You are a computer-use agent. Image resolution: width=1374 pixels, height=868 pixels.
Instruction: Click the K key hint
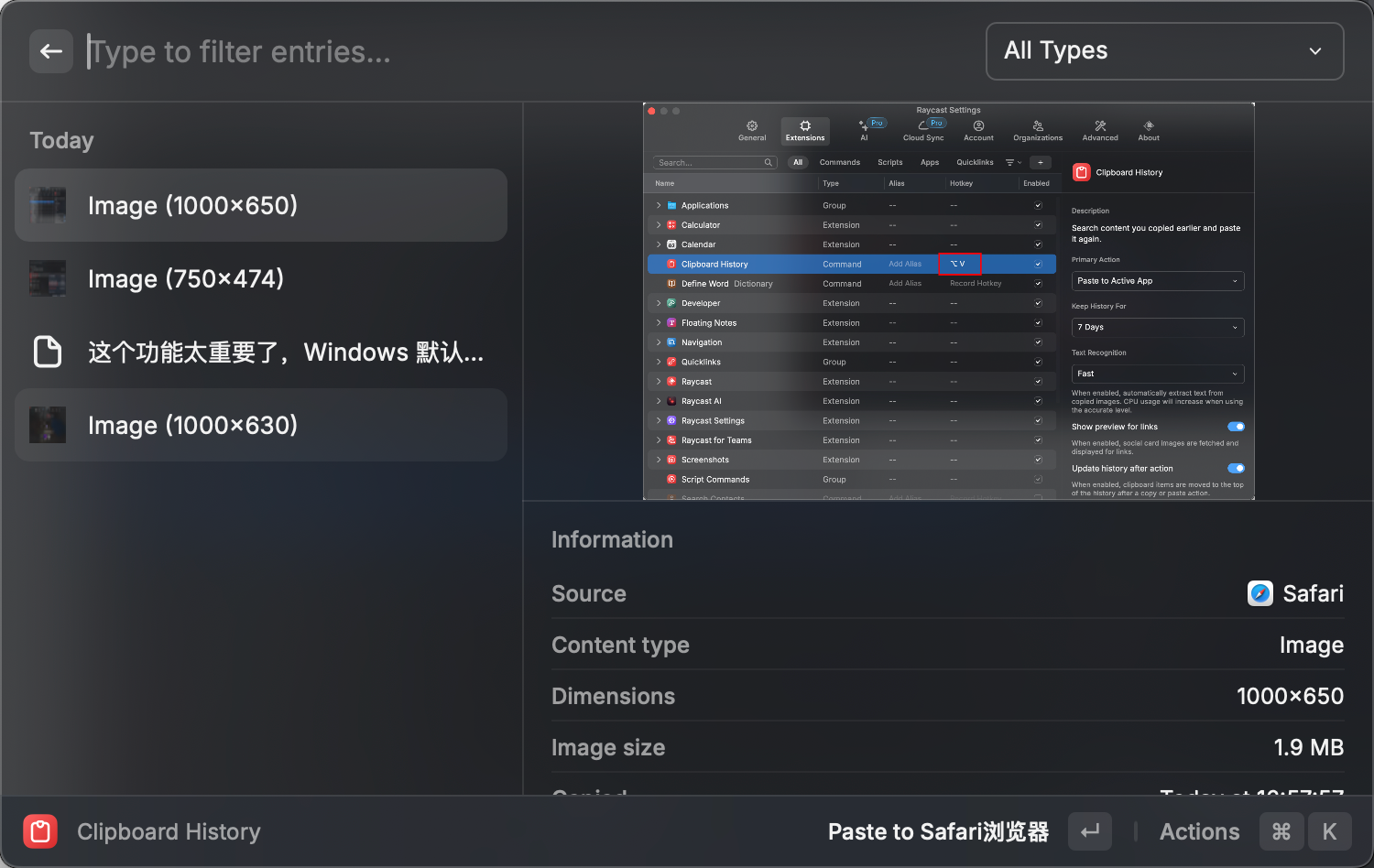(1330, 831)
